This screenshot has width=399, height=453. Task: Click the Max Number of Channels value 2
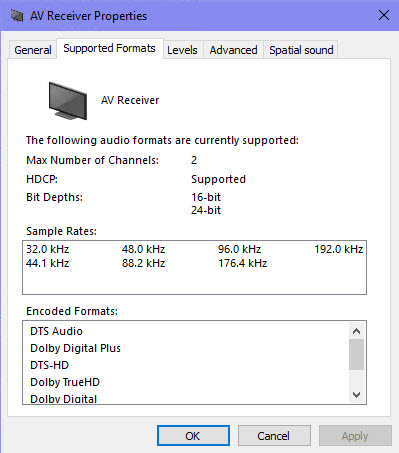click(x=194, y=160)
